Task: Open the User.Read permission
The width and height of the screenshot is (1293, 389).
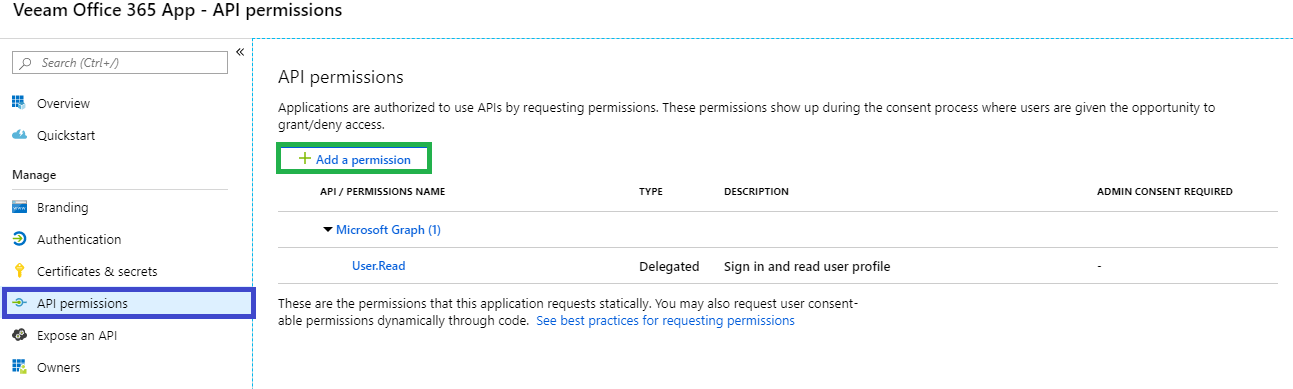Action: [378, 266]
